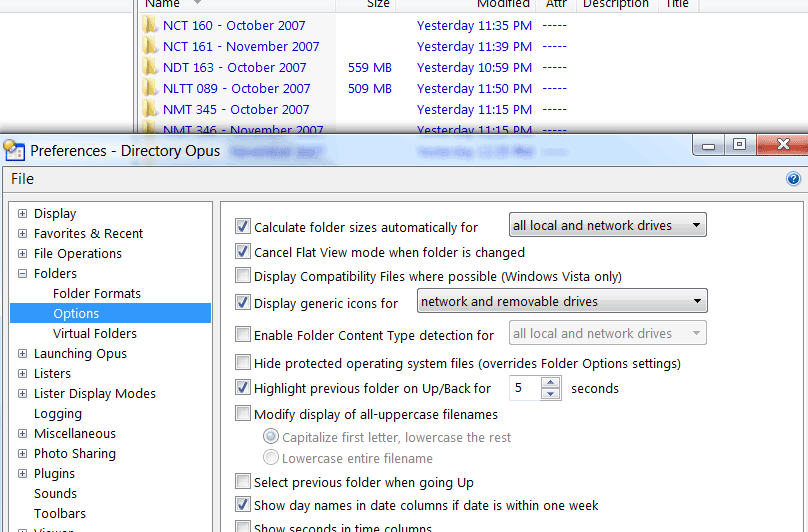Decrease highlight seconds with down arrow

[551, 394]
